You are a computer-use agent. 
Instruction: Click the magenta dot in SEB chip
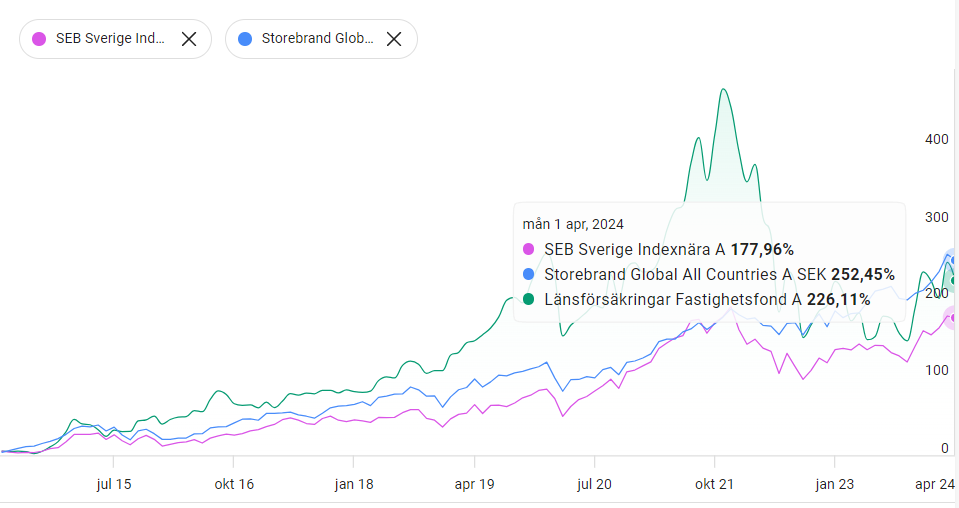pos(40,39)
